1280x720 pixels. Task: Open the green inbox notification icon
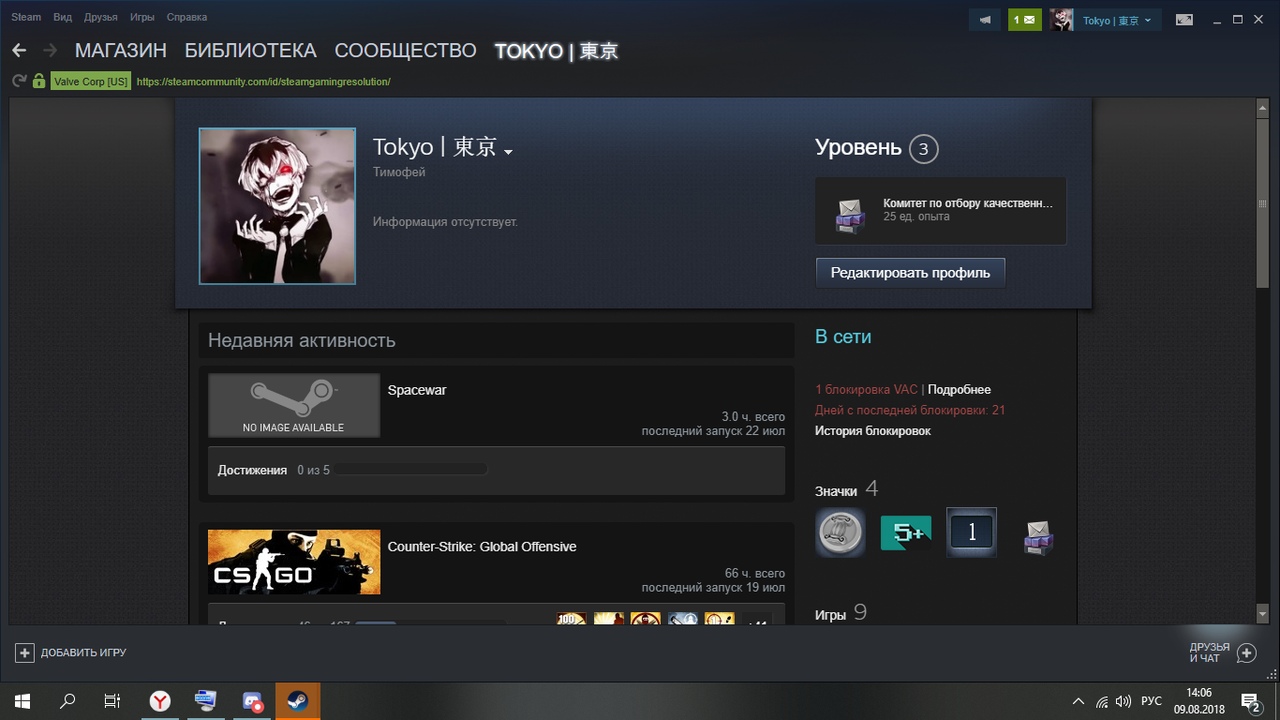click(1025, 20)
